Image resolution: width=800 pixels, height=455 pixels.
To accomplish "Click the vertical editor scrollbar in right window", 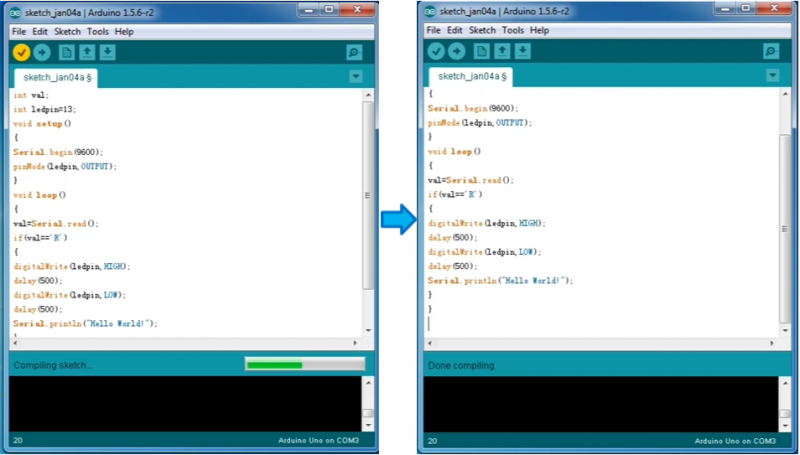I will pos(784,200).
